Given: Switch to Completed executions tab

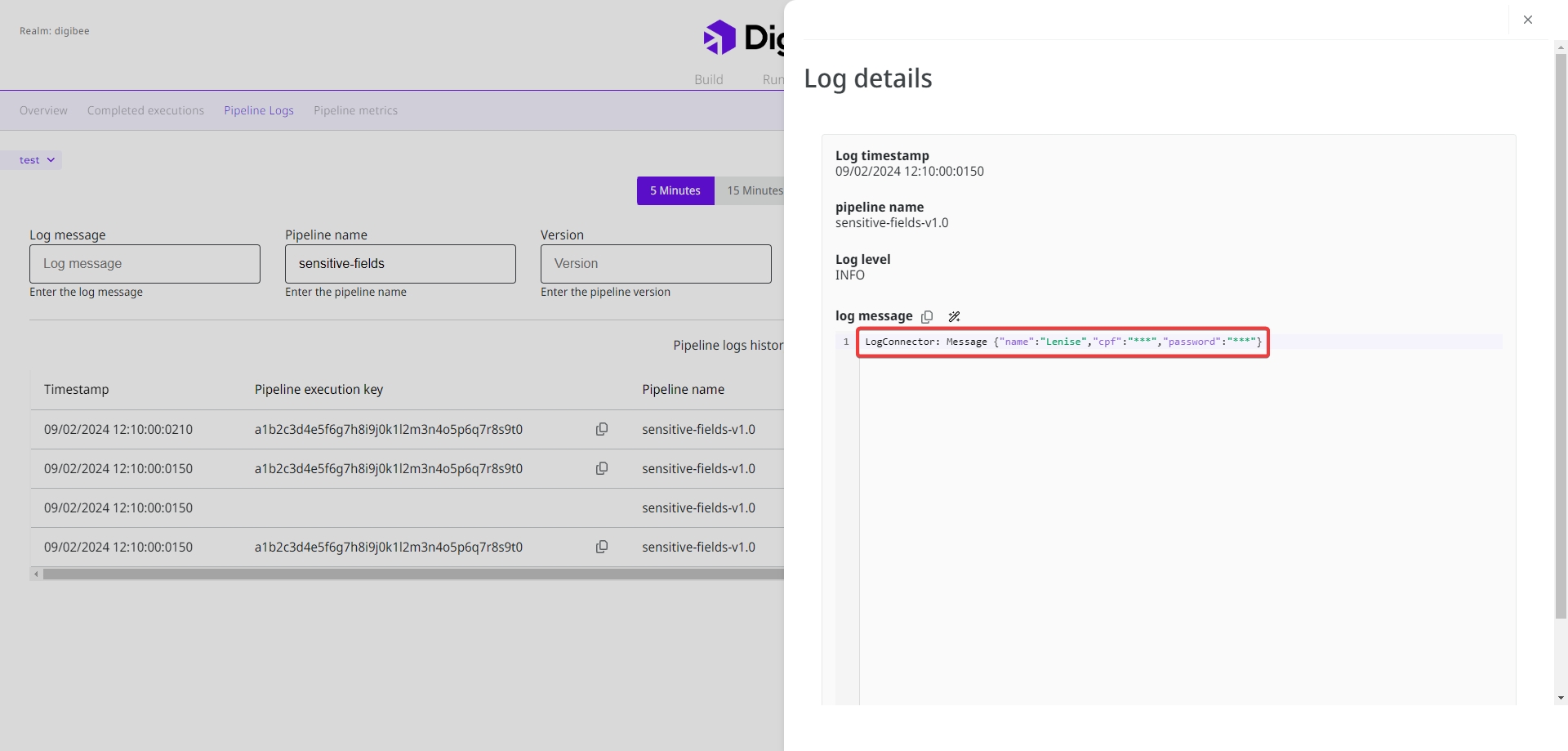Looking at the screenshot, I should tap(145, 110).
